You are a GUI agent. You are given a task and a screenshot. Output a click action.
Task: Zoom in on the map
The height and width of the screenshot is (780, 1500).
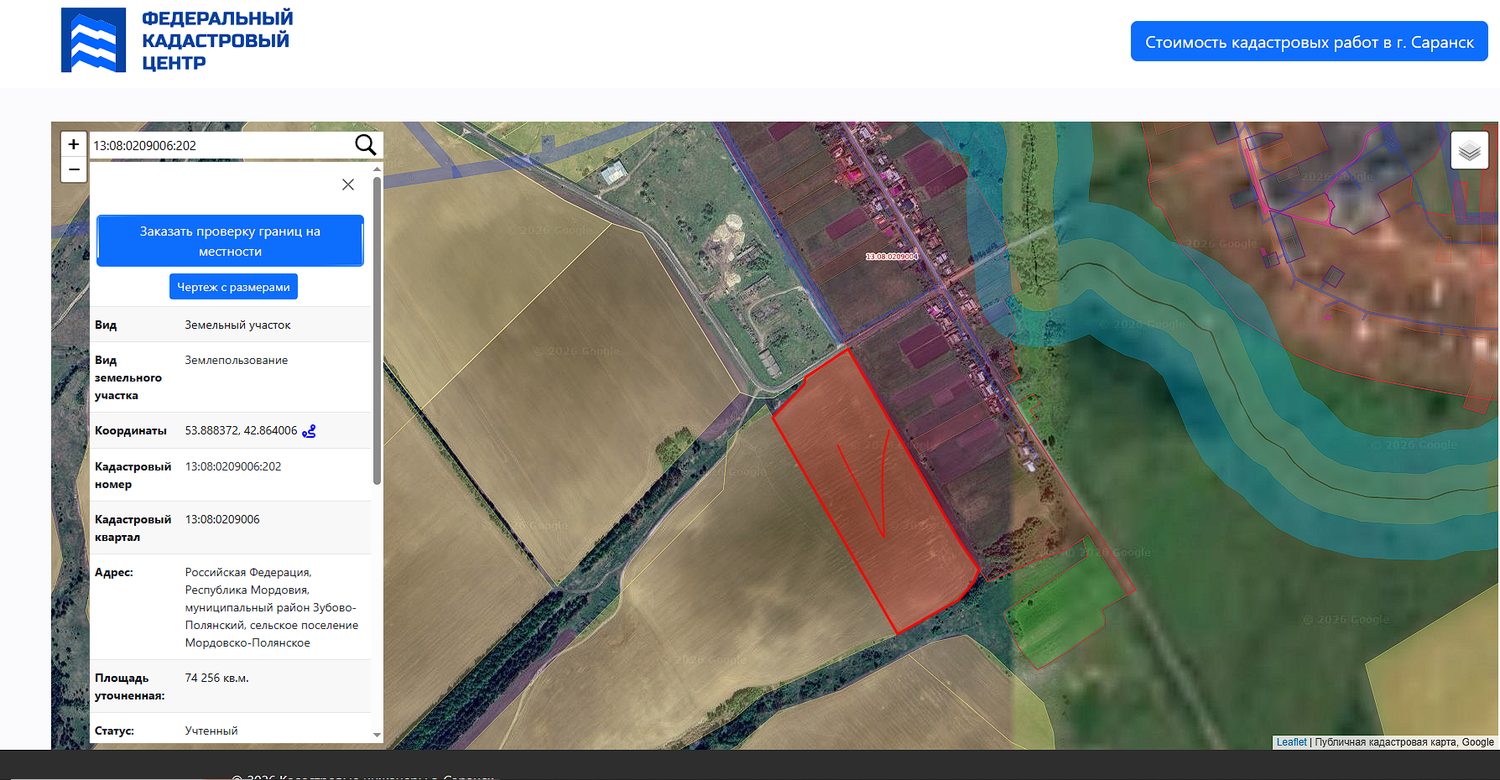pos(73,144)
